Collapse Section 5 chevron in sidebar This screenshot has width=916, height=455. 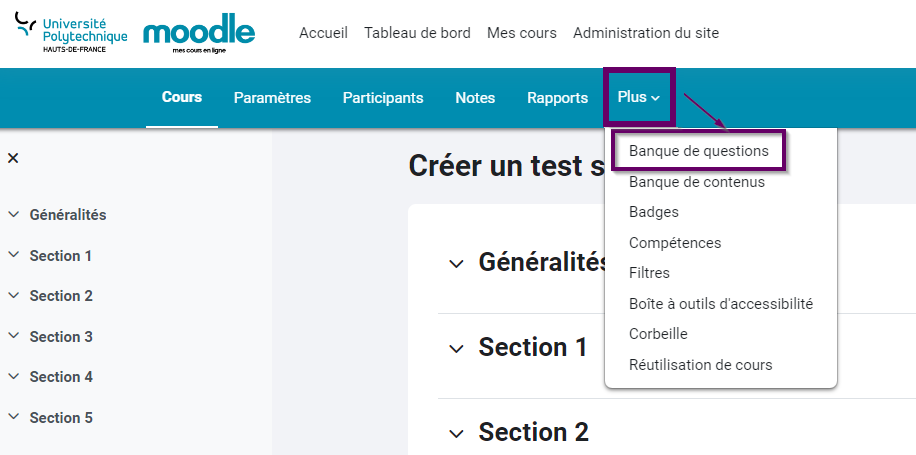(x=13, y=417)
